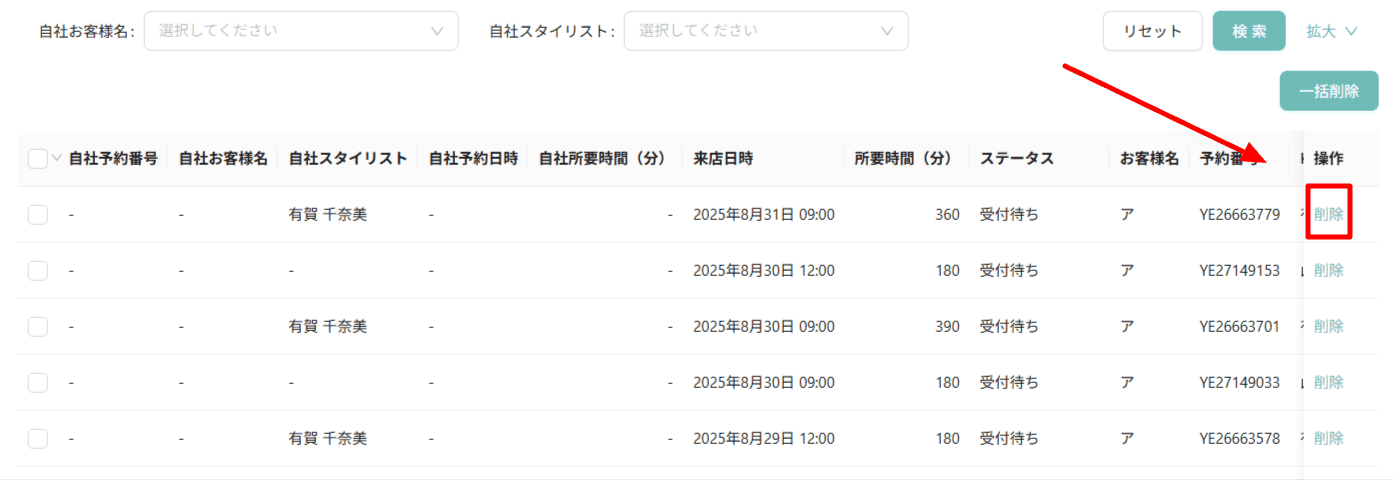Image resolution: width=1393 pixels, height=480 pixels.
Task: Check the row for reservation YE26663779
Action: click(37, 214)
